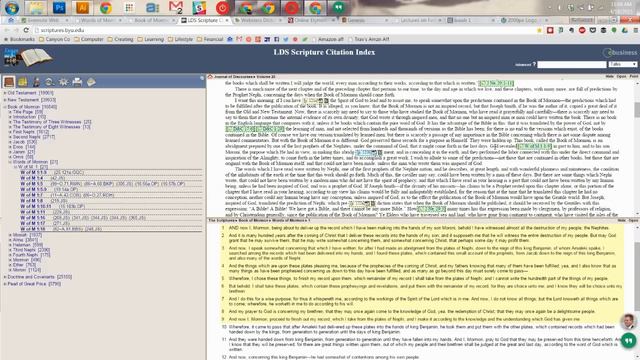The image size is (640, 360).
Task: Open the Settings gear toolbar icon
Action: [x=63, y=82]
